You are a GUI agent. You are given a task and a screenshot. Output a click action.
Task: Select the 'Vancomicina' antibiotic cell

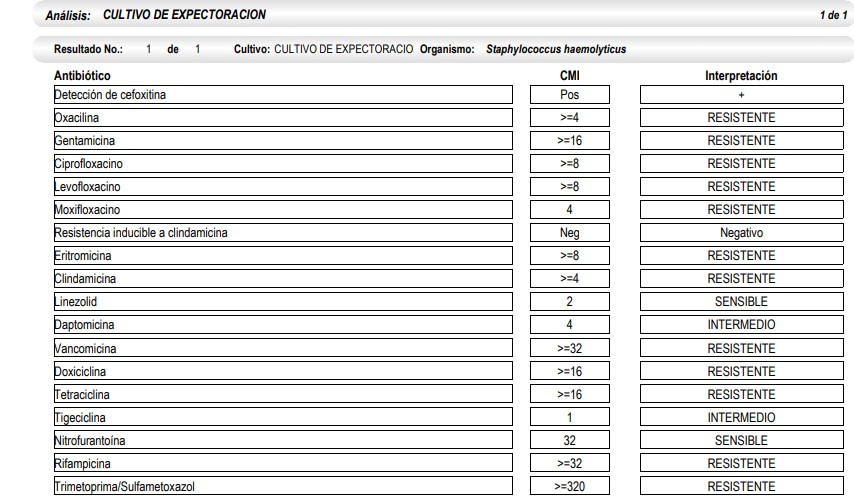pyautogui.click(x=283, y=348)
